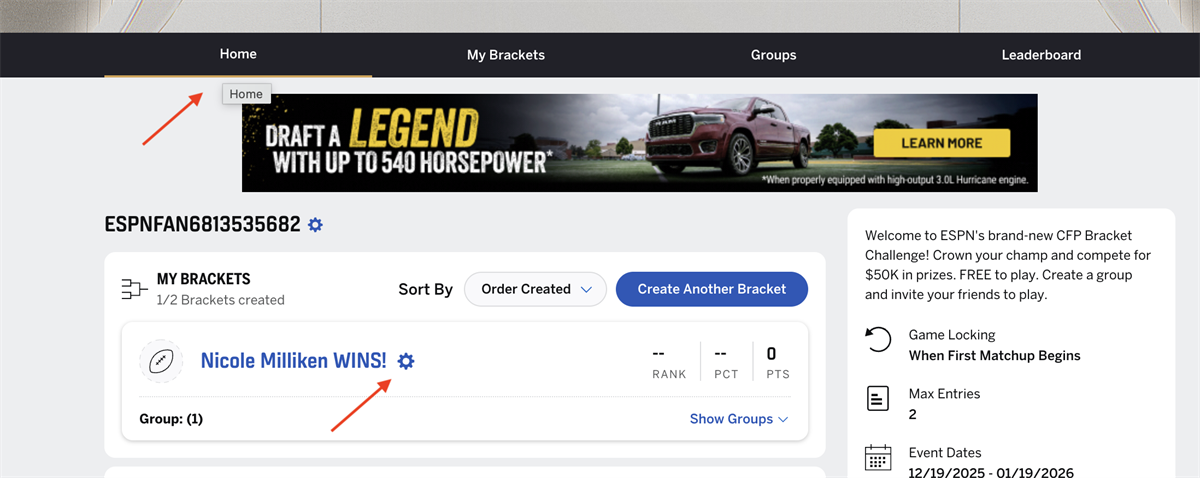Click the Max Entries document icon

click(x=877, y=399)
